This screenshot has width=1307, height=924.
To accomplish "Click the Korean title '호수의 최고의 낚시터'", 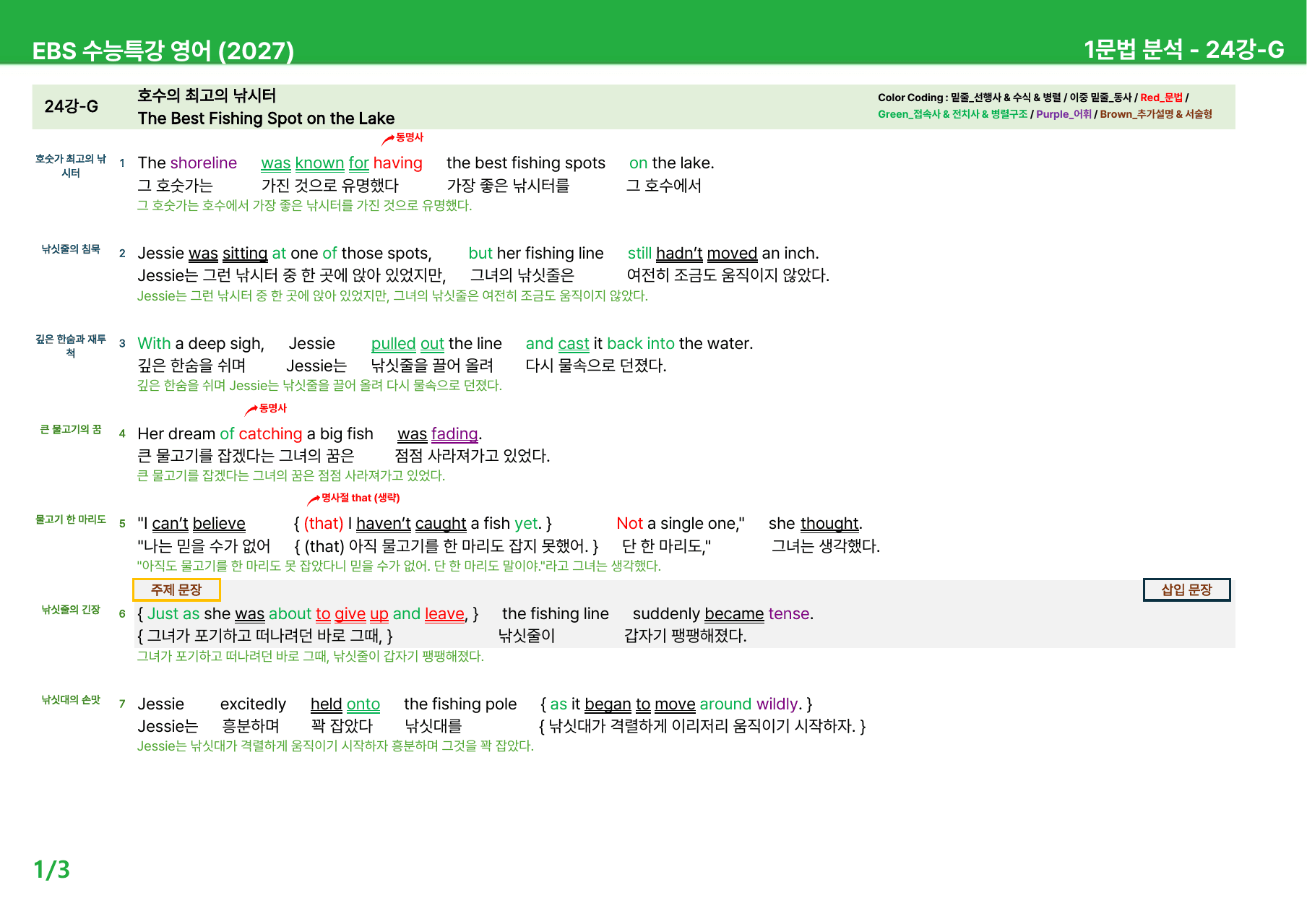I will [207, 95].
